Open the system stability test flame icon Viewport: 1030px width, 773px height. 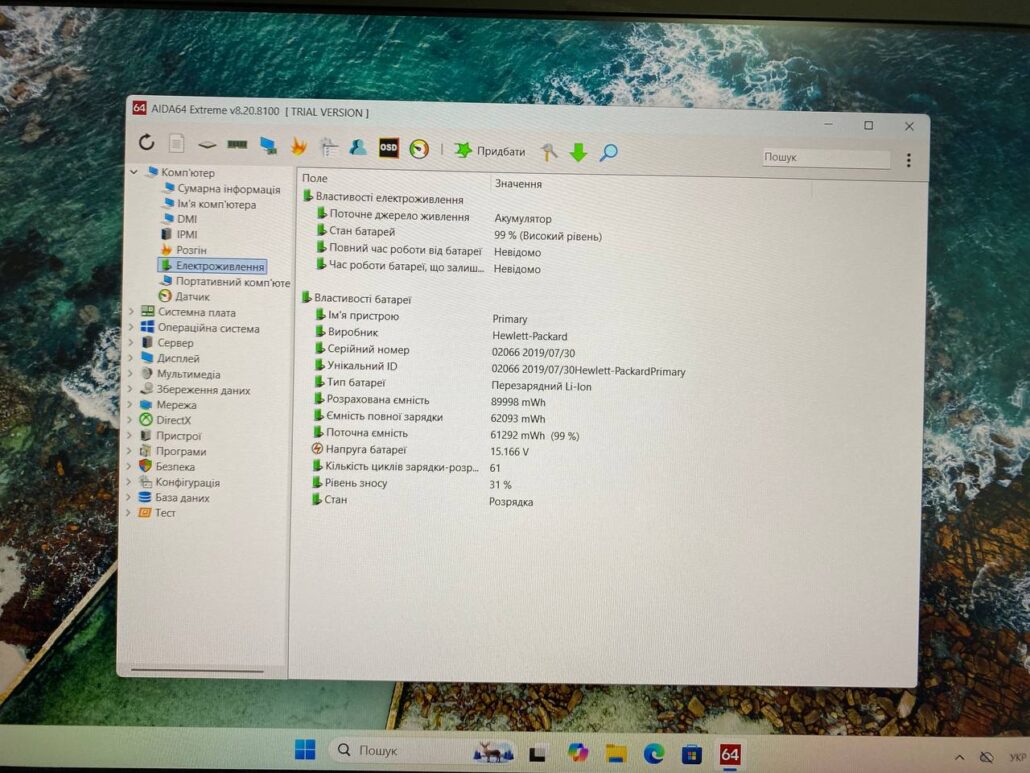298,147
